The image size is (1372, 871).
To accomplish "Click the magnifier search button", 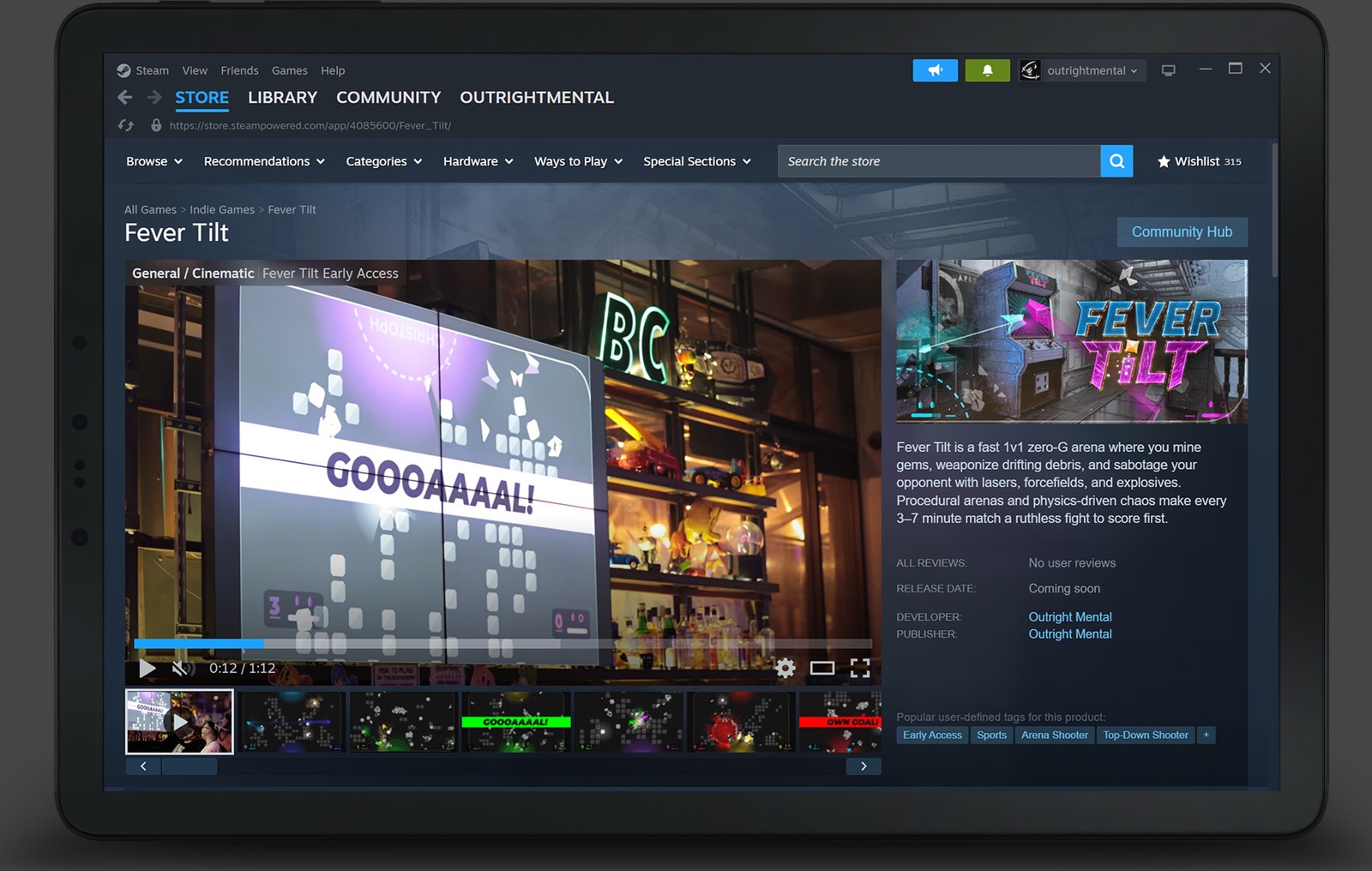I will coord(1116,161).
